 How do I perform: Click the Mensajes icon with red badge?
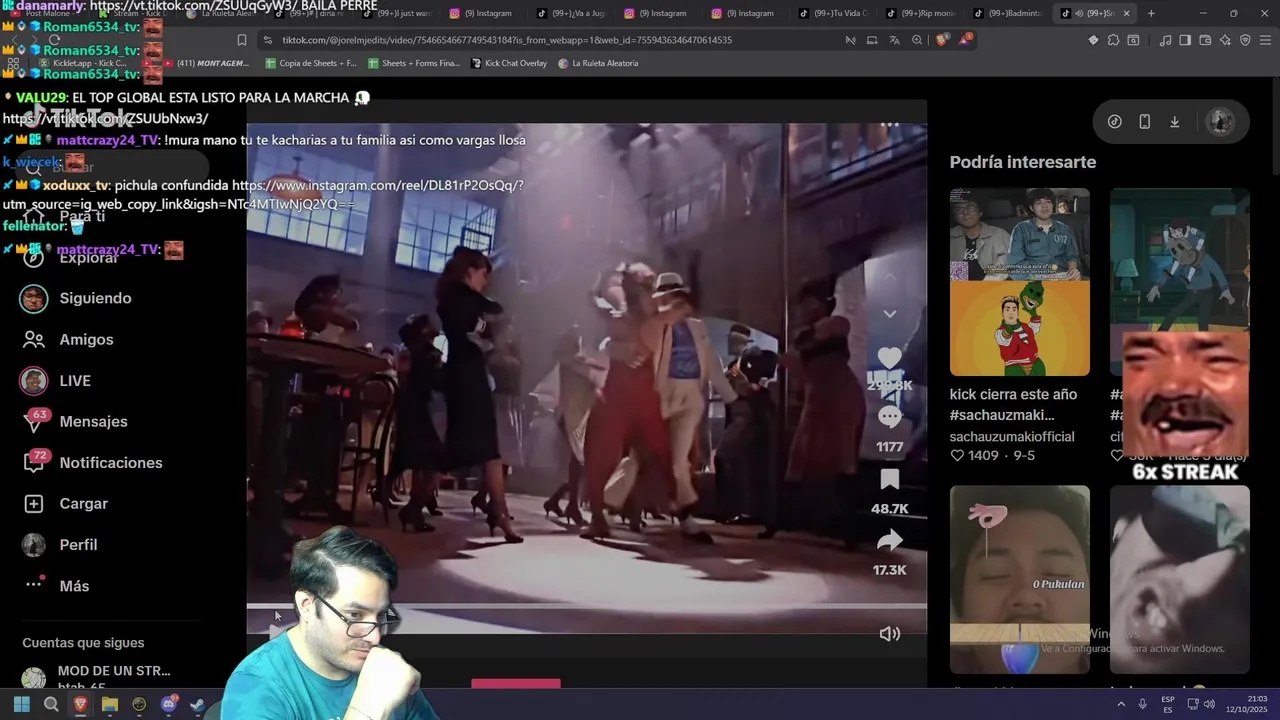(34, 422)
